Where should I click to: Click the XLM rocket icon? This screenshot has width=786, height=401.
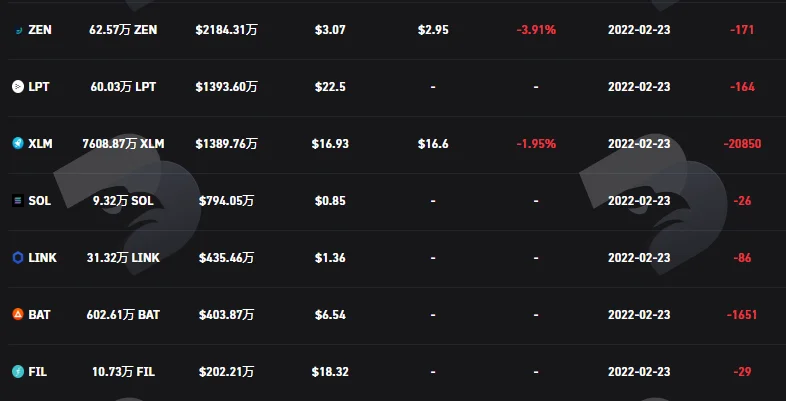click(x=18, y=144)
